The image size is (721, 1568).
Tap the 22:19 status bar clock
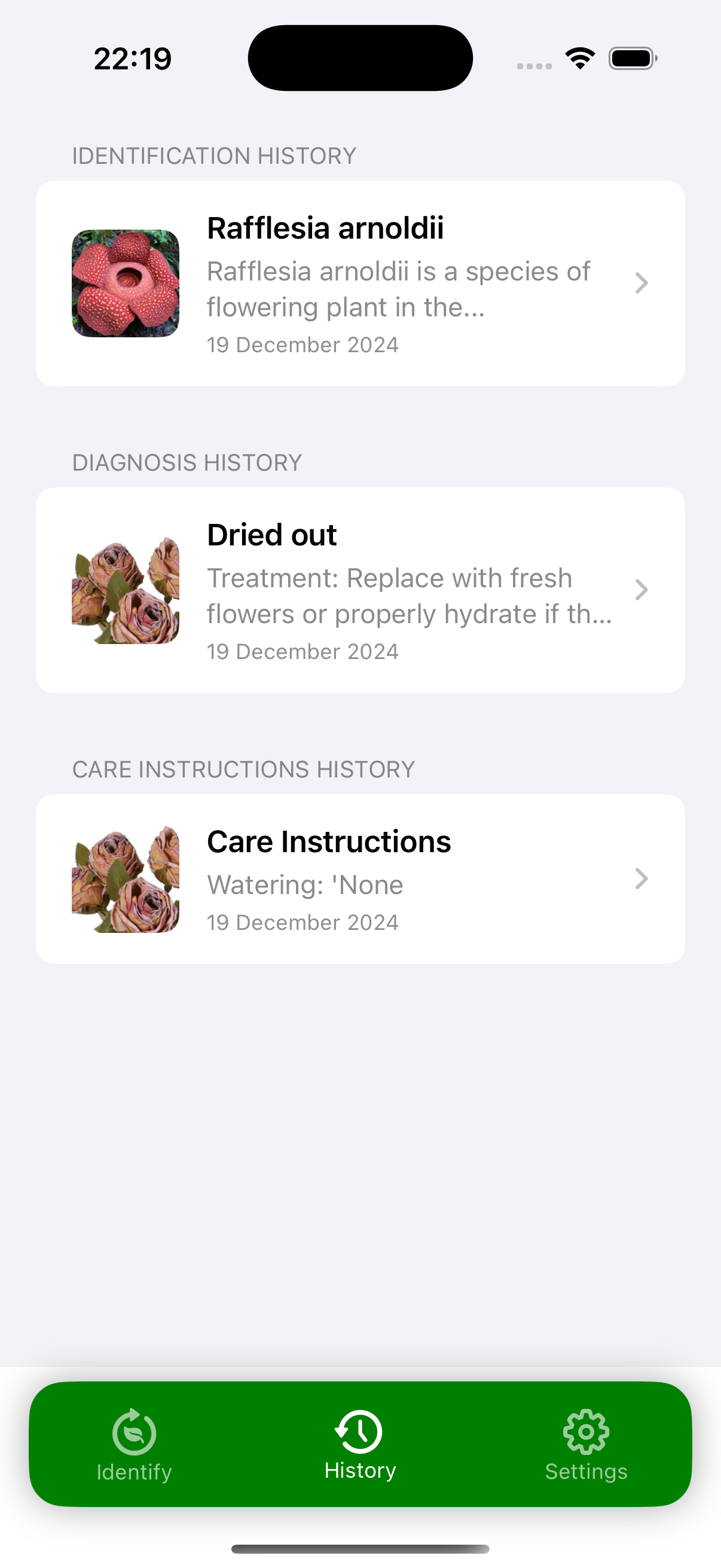(133, 59)
